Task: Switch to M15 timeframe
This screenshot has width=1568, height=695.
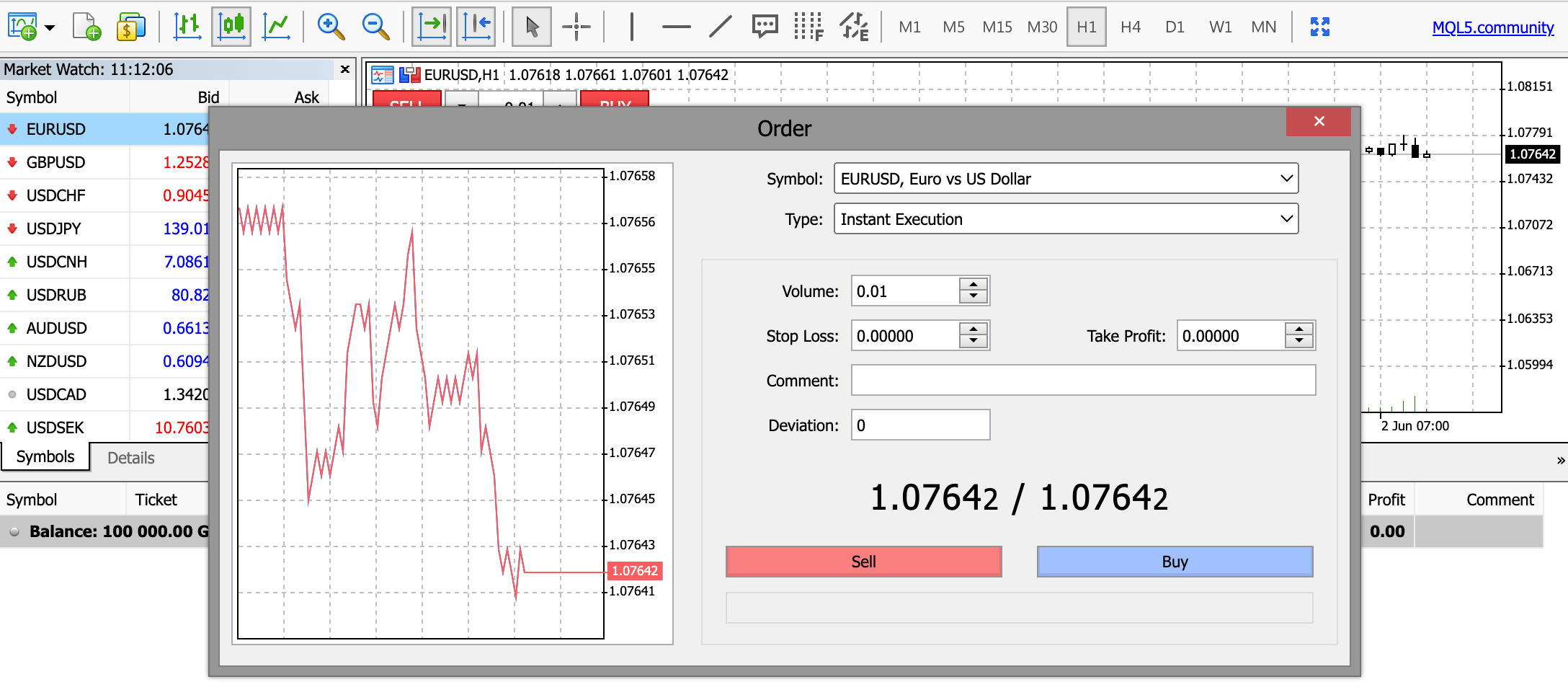Action: (x=997, y=27)
